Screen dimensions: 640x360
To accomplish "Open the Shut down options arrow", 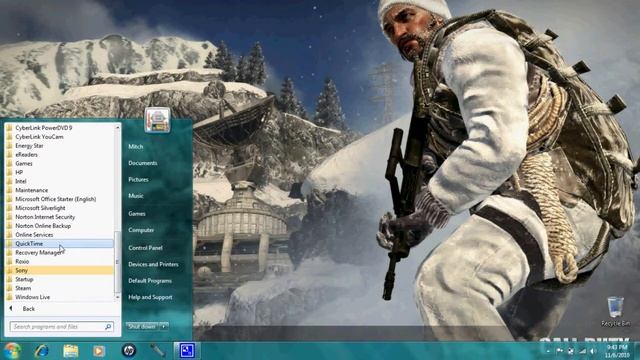I will [164, 327].
